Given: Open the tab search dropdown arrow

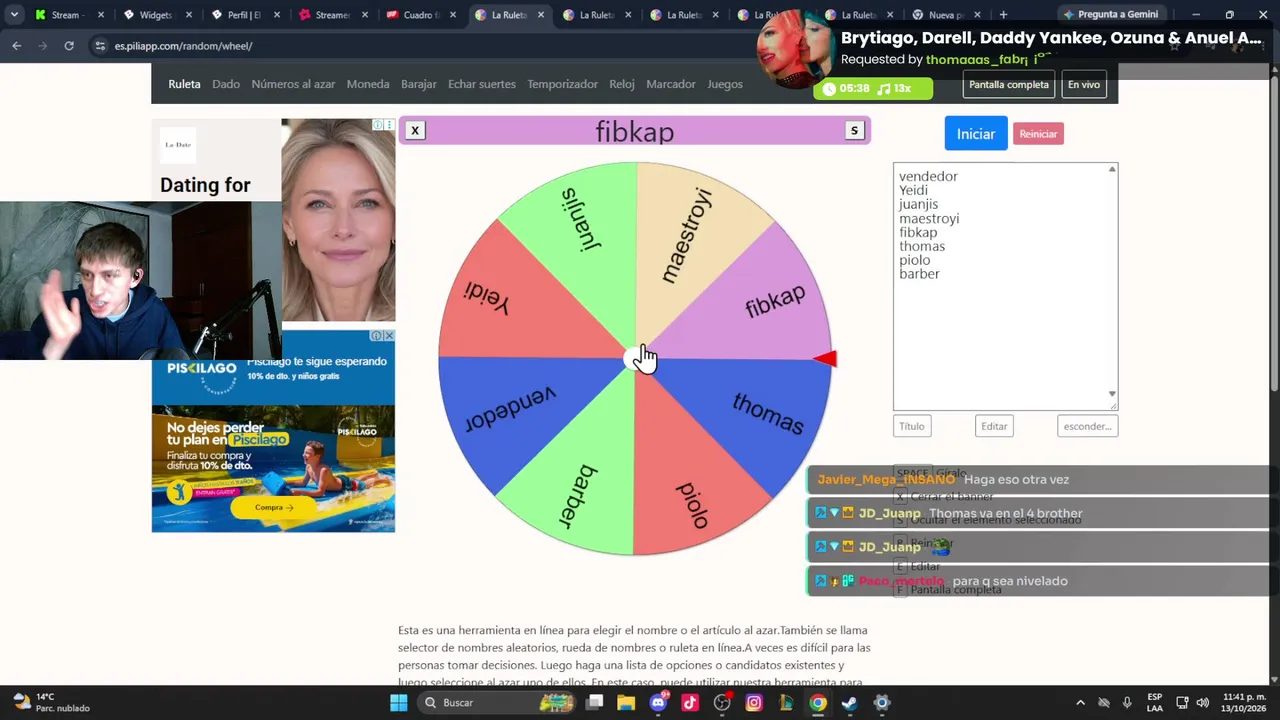Looking at the screenshot, I should click(x=14, y=15).
